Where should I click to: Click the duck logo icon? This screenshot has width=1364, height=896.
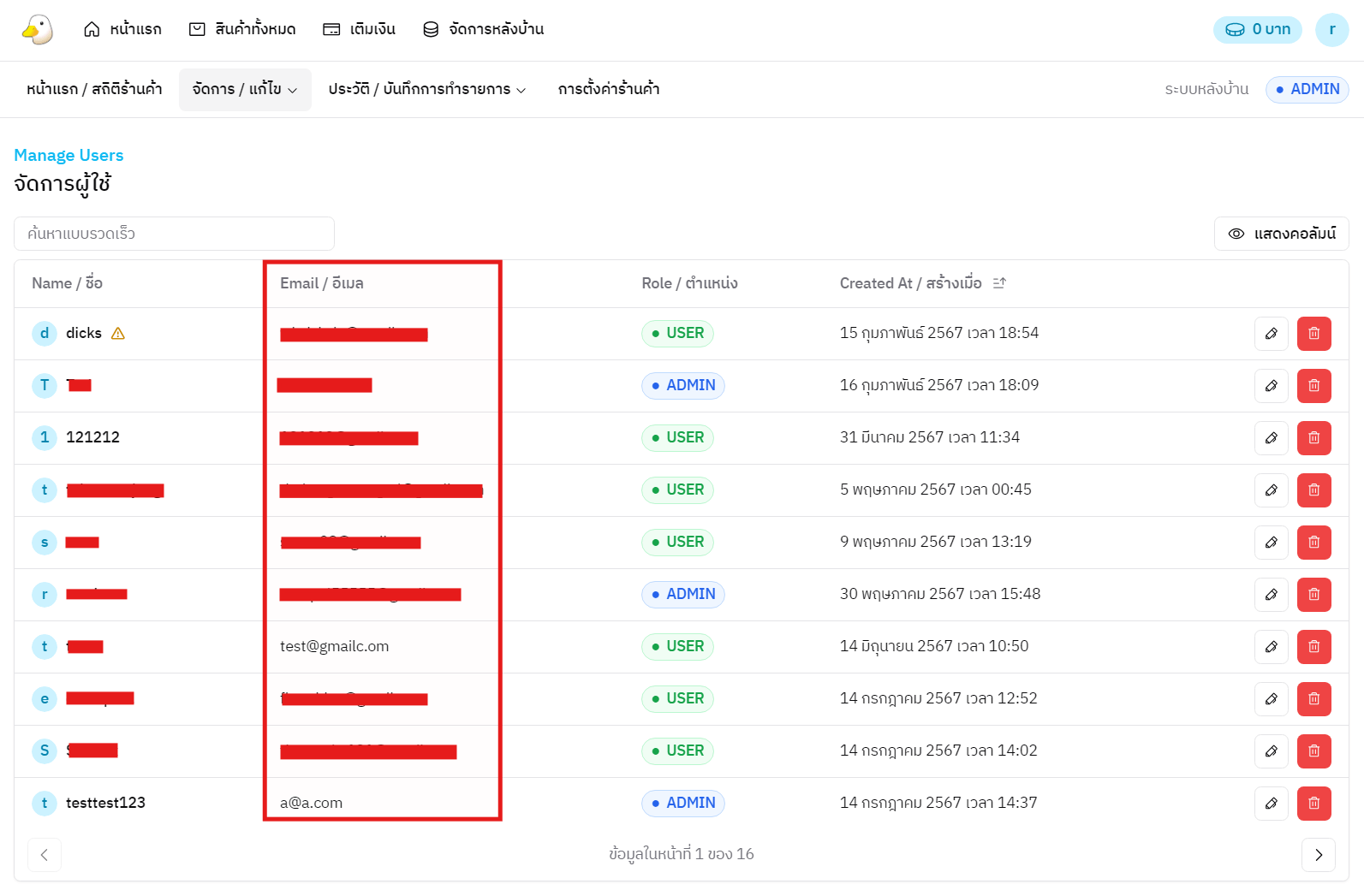(37, 30)
